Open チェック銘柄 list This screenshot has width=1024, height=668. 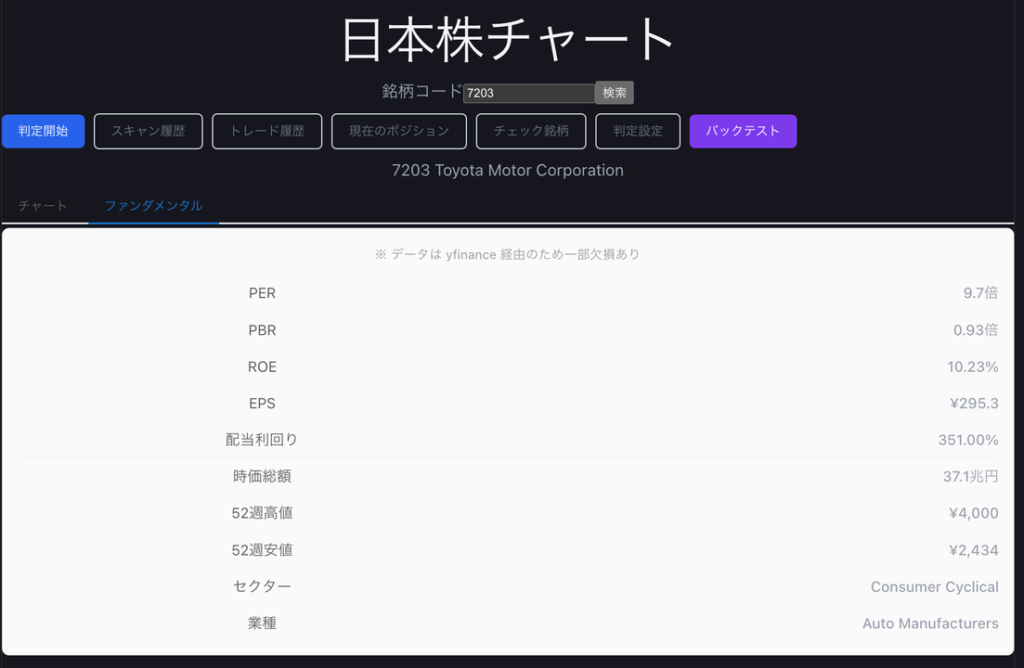click(531, 131)
